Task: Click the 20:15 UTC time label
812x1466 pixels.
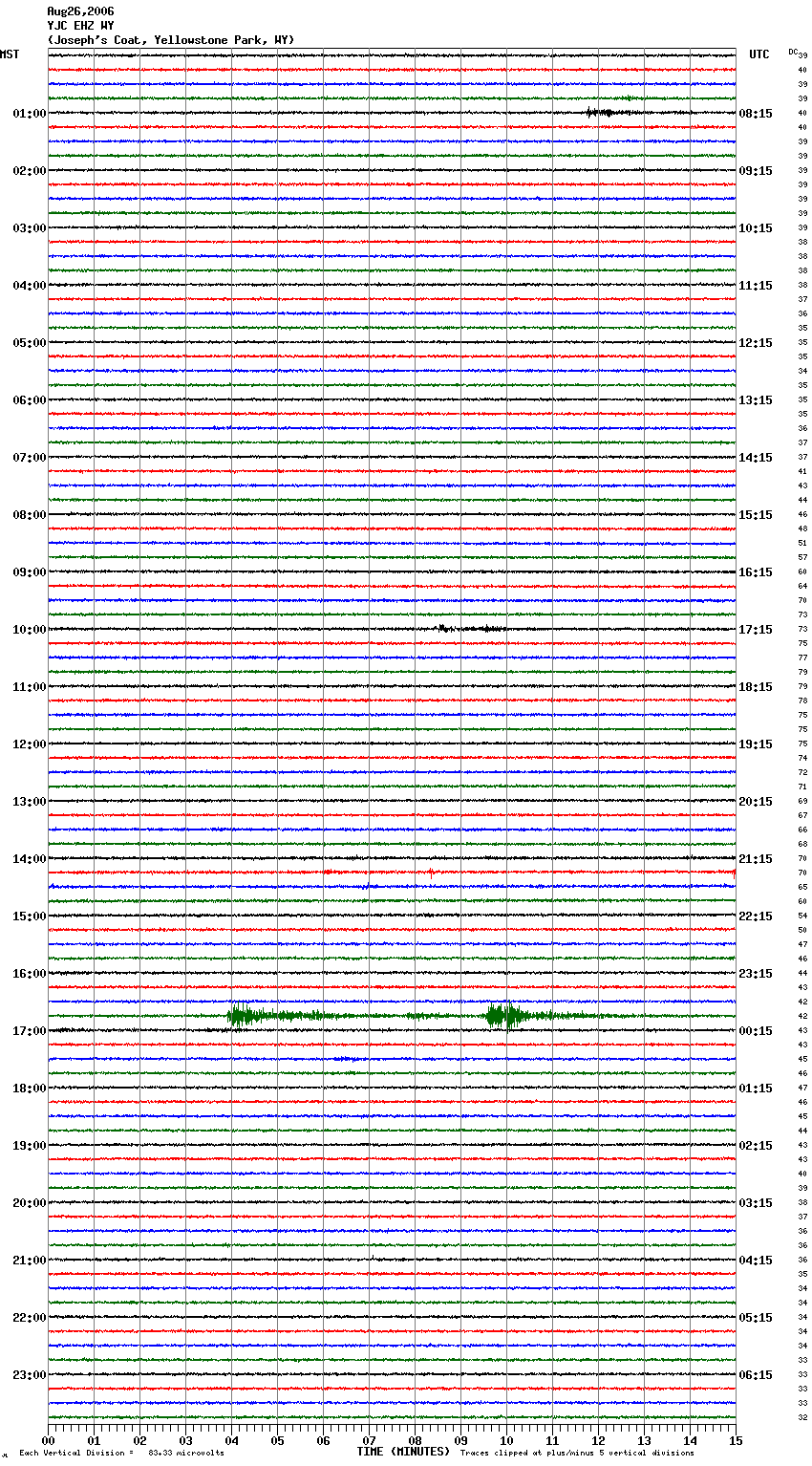Action: 756,802
